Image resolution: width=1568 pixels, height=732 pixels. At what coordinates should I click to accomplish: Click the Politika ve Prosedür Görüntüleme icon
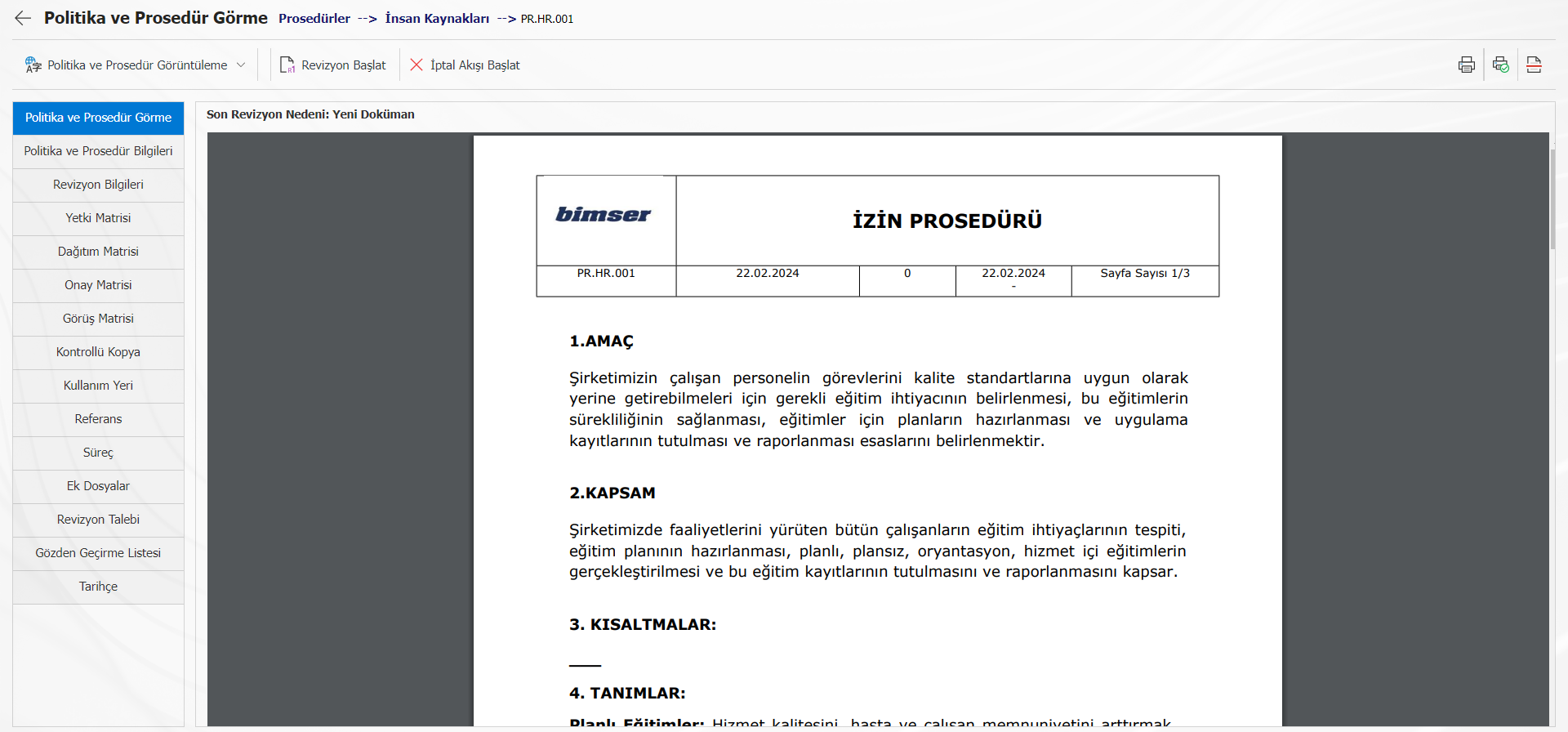pos(33,65)
